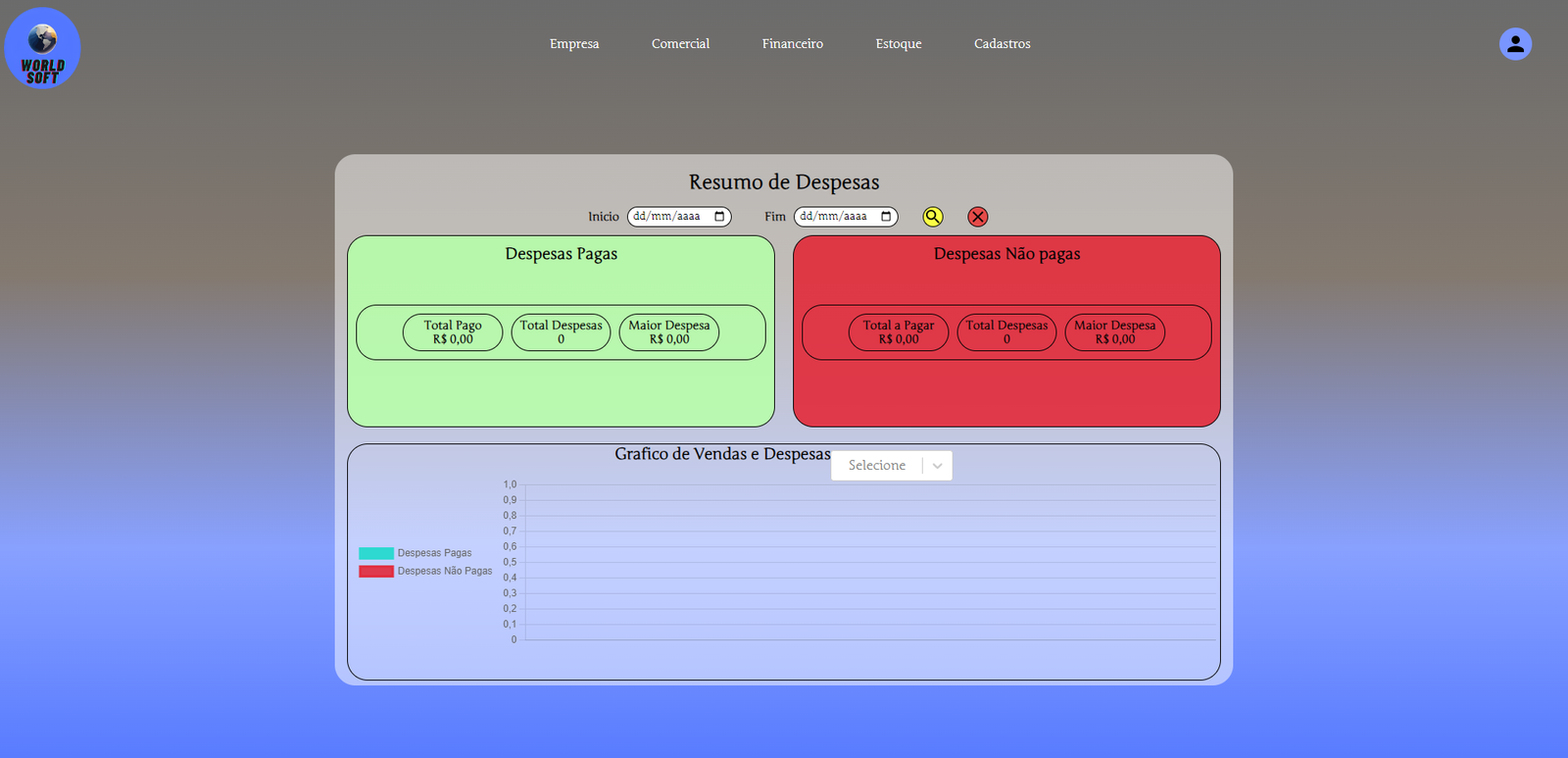Viewport: 1568px width, 758px height.
Task: Open the Empresa menu
Action: 574,44
